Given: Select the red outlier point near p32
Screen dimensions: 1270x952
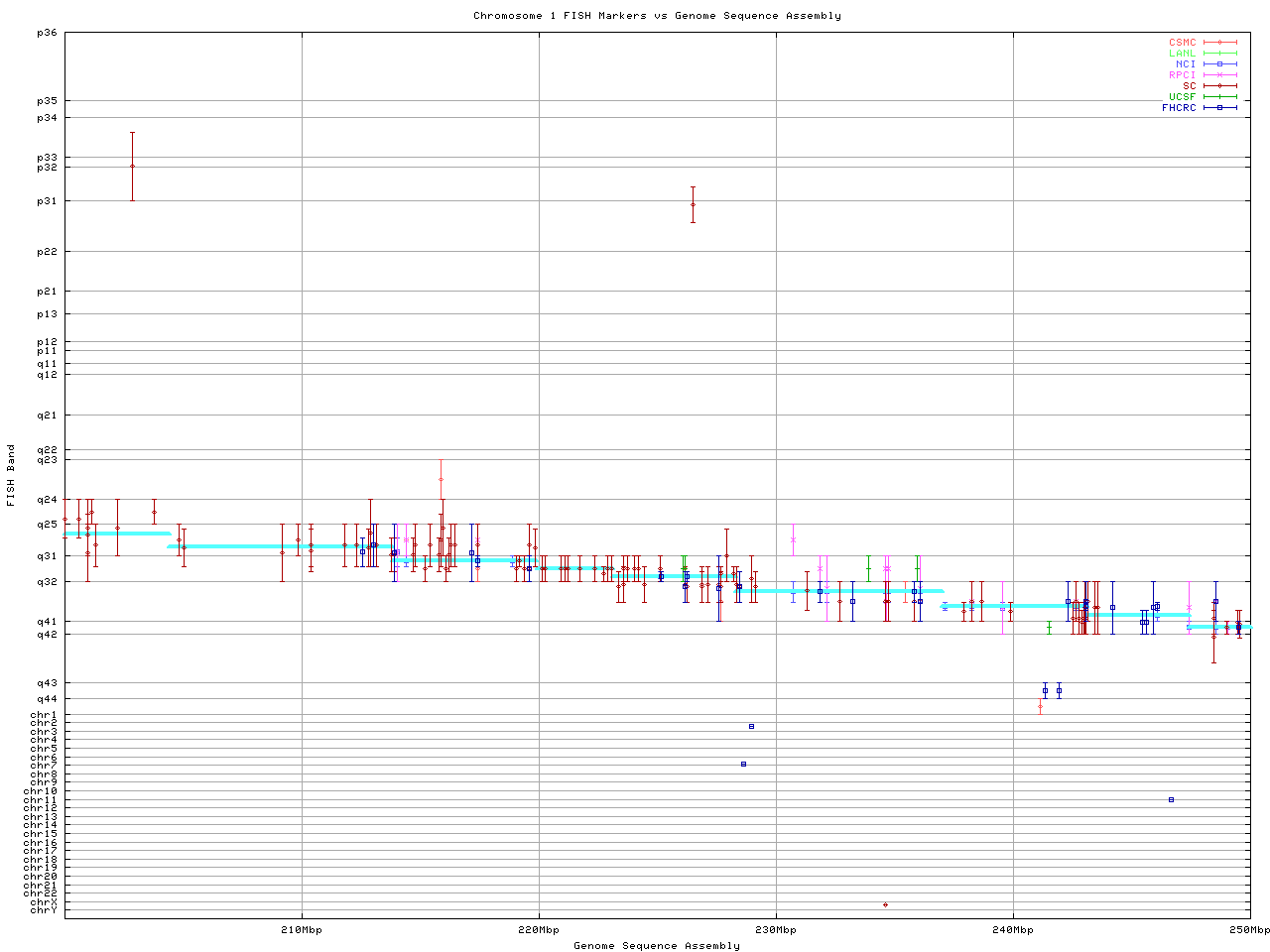Looking at the screenshot, I should click(x=132, y=167).
